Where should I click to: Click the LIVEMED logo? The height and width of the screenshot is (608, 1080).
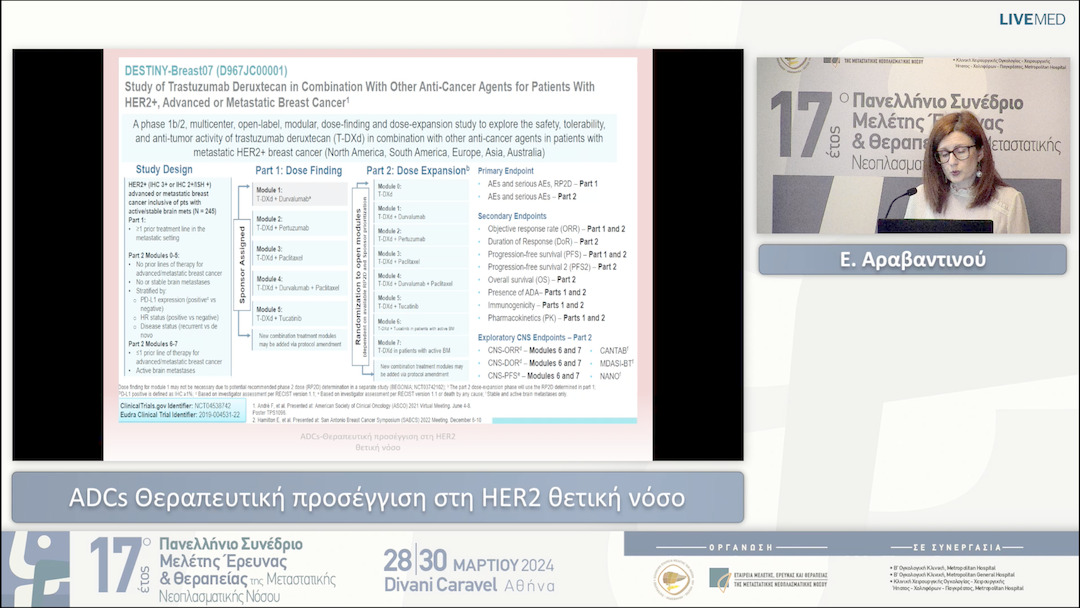[1032, 19]
